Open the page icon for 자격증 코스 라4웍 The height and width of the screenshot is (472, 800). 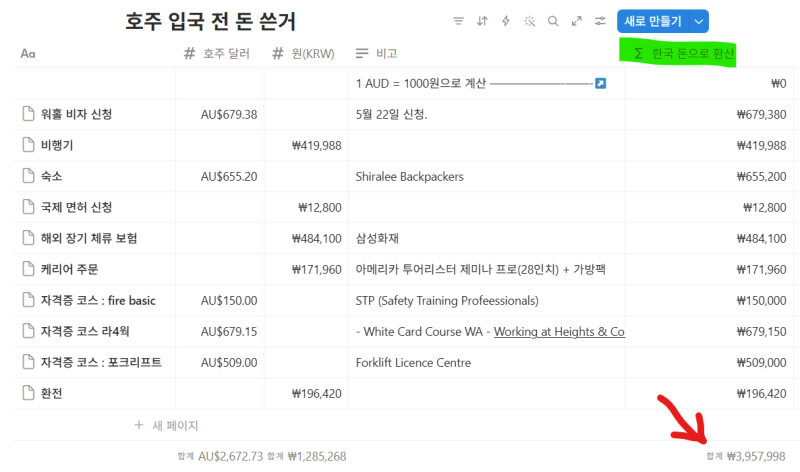29,331
